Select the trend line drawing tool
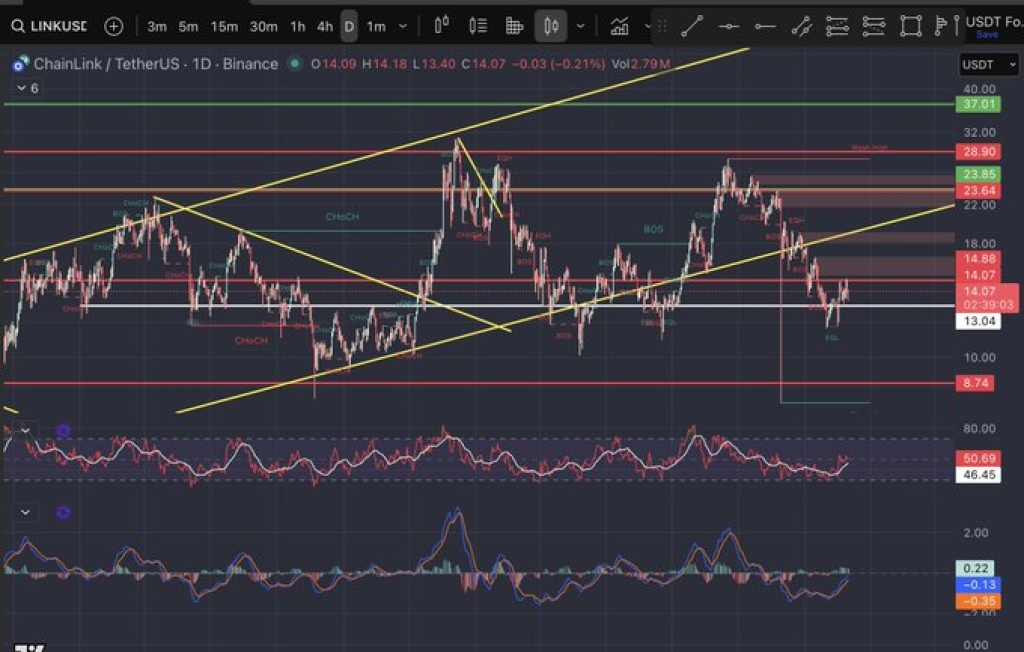 [x=694, y=26]
